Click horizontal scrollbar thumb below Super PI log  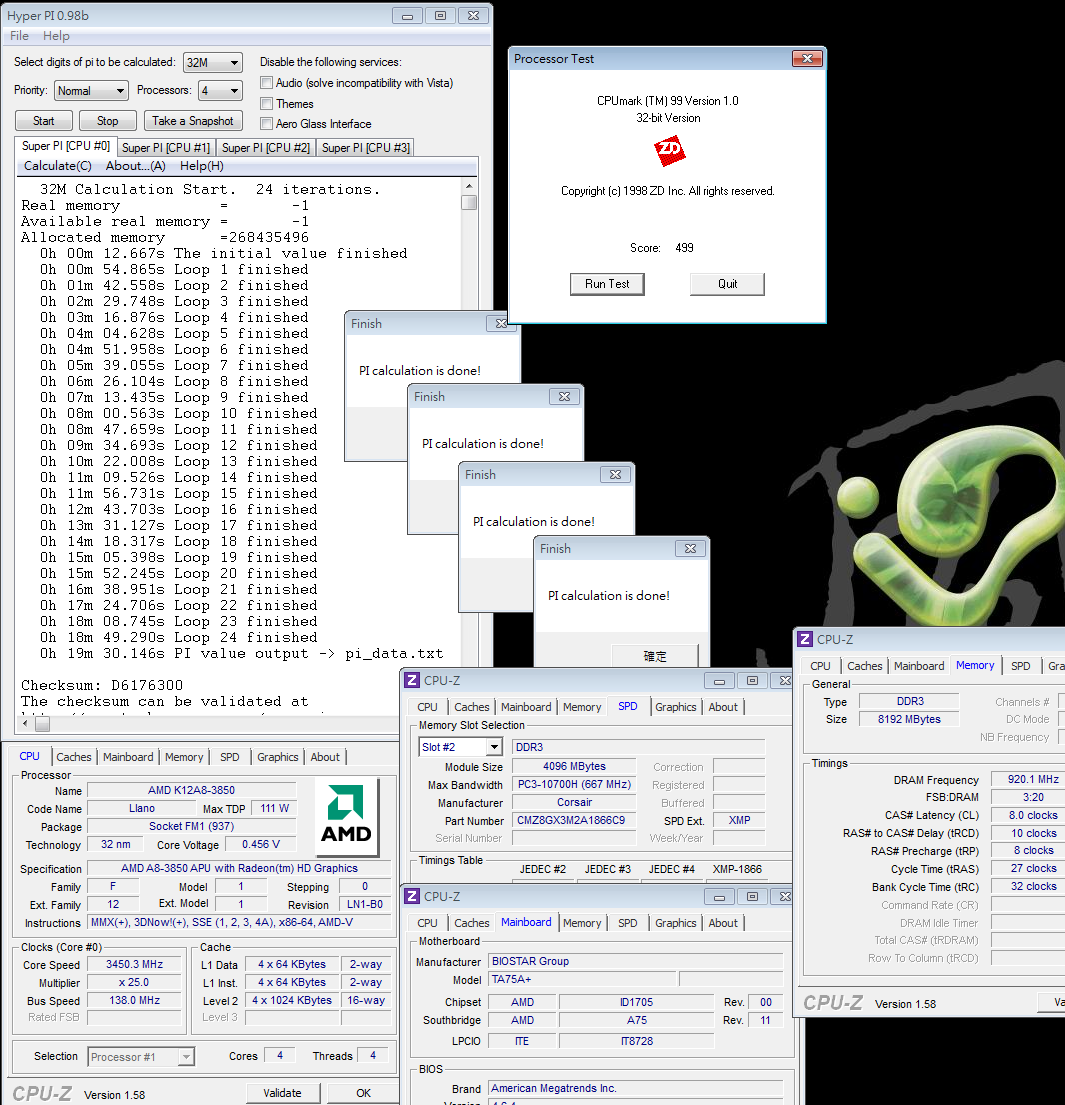42,723
